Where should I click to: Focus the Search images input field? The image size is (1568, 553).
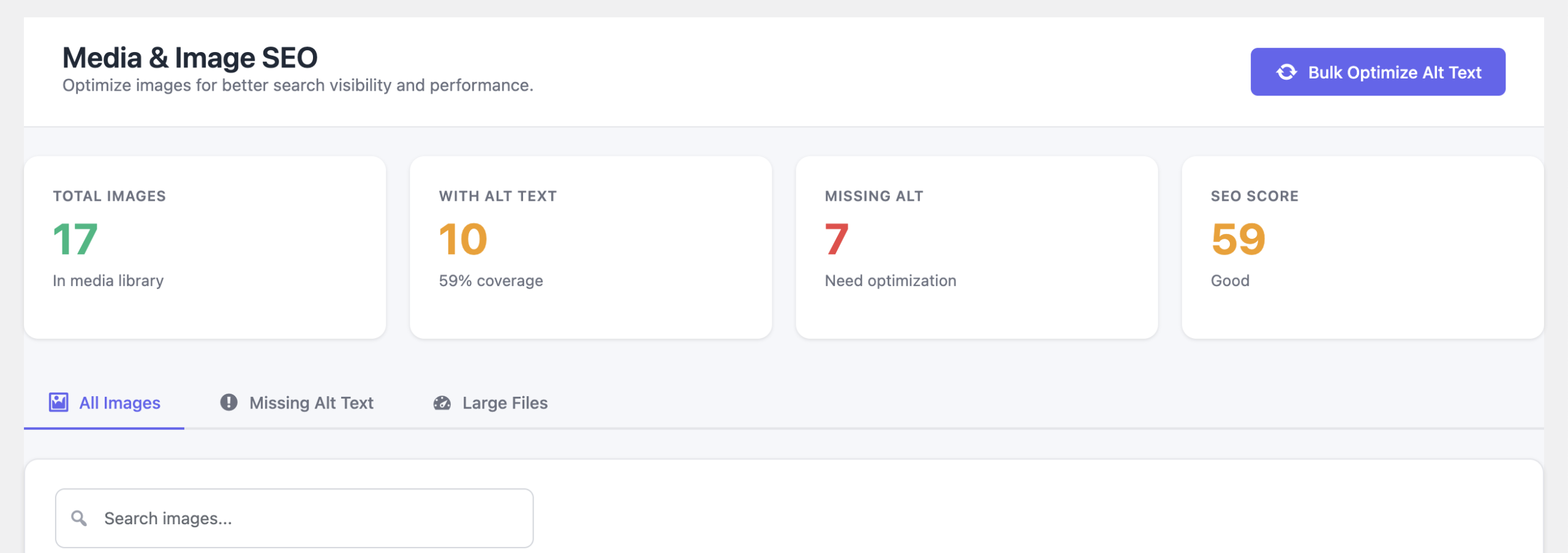click(x=306, y=518)
